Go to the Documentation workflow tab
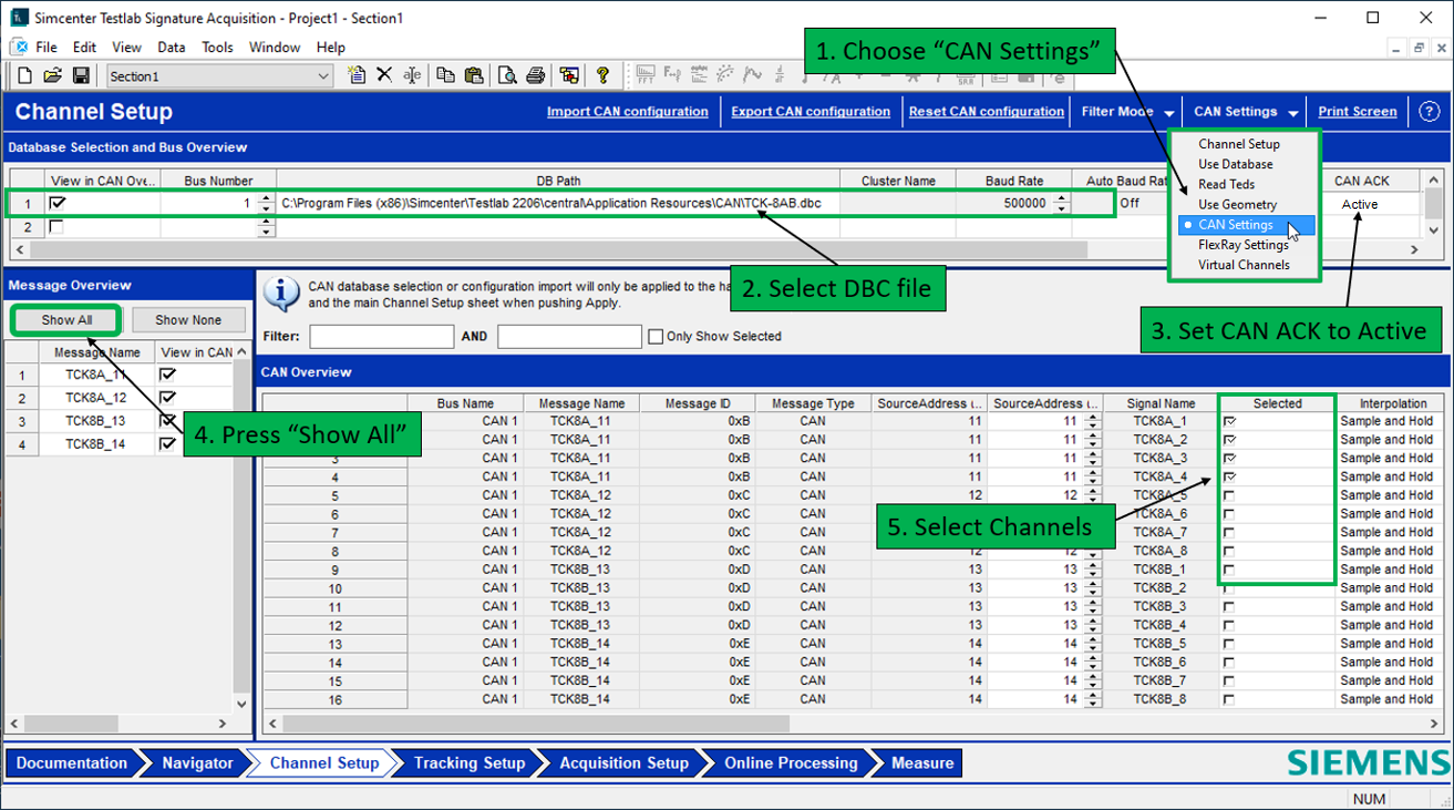Viewport: 1455px width, 811px height. click(x=72, y=764)
